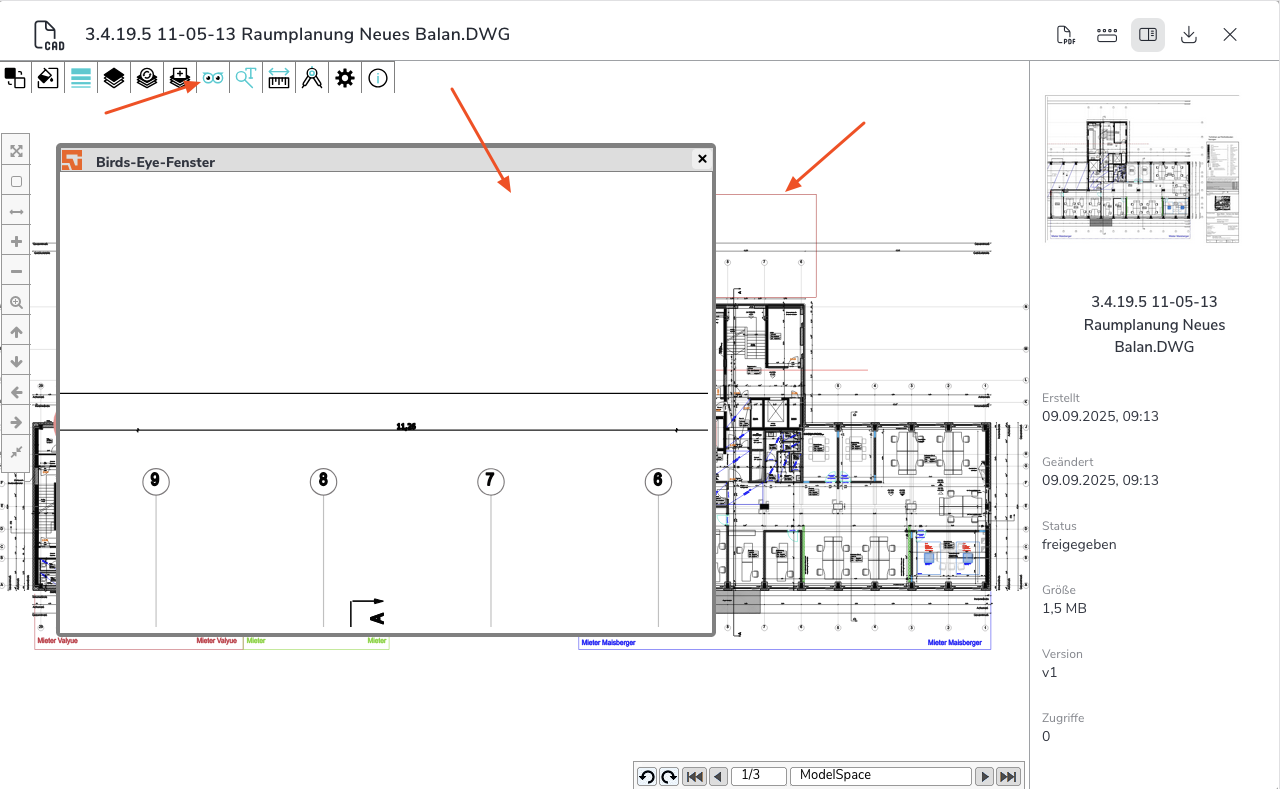Image resolution: width=1280 pixels, height=789 pixels.
Task: Go to the next layout page
Action: 985,777
